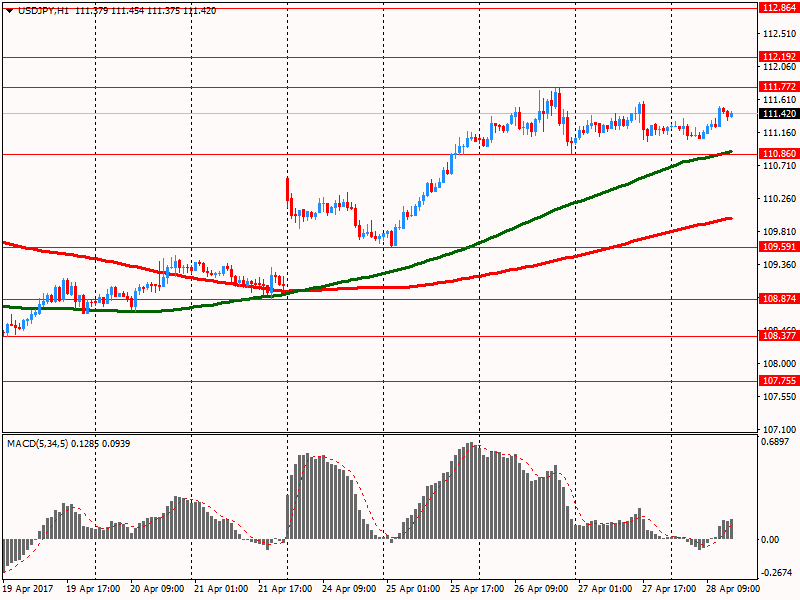This screenshot has width=800, height=600.
Task: Click the 19 Apr 2017 date label
Action: [28, 589]
